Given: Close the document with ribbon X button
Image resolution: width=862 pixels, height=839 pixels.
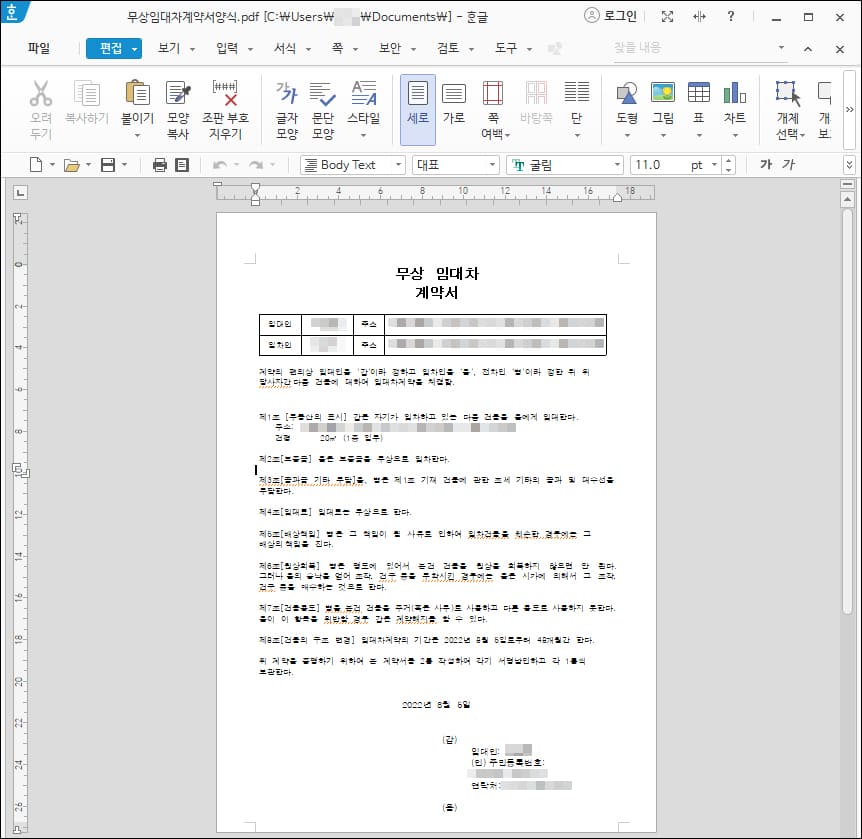Looking at the screenshot, I should coord(839,49).
